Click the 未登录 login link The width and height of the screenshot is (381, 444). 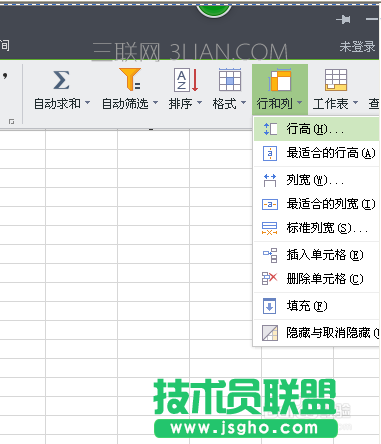(x=357, y=47)
